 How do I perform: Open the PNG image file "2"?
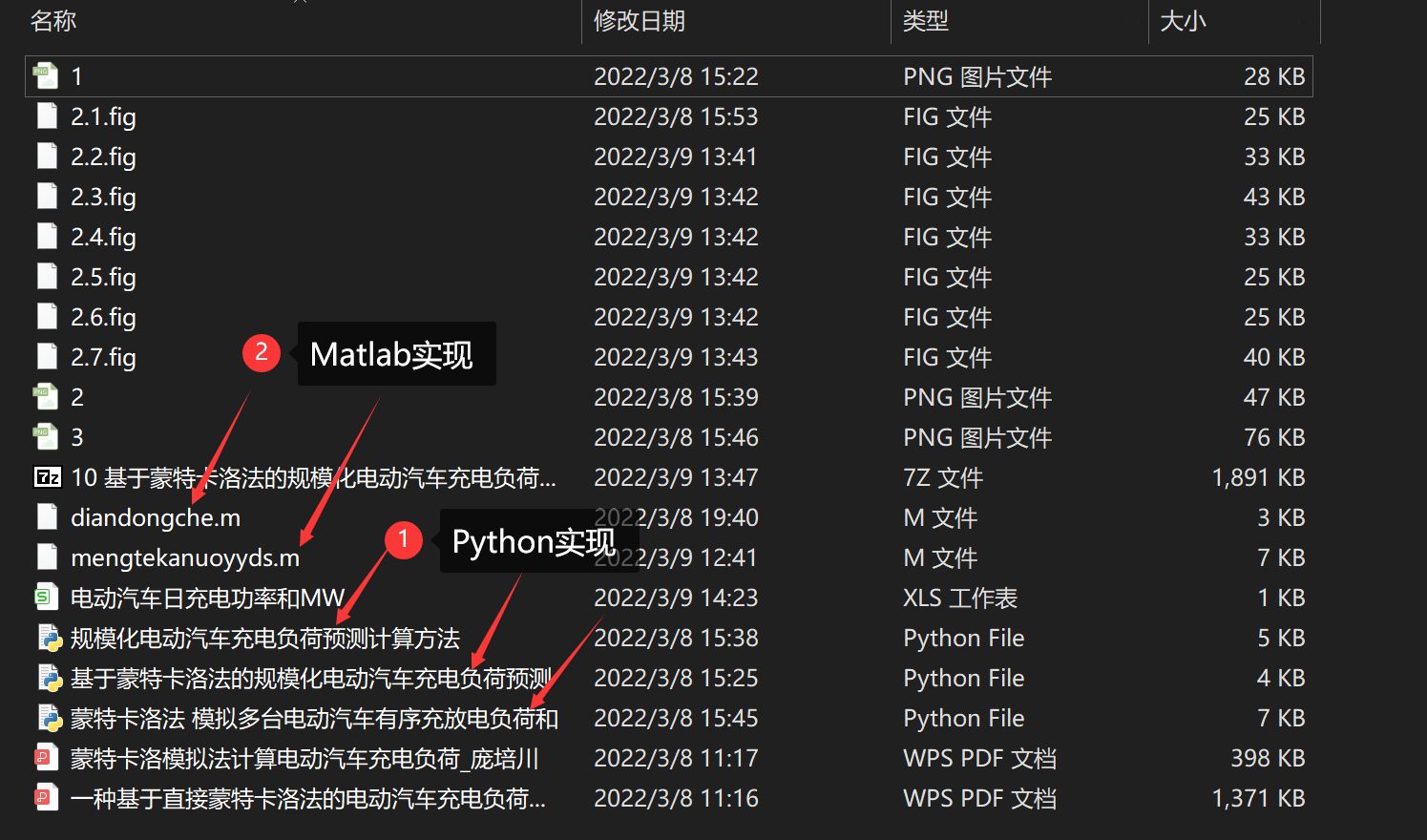point(45,396)
